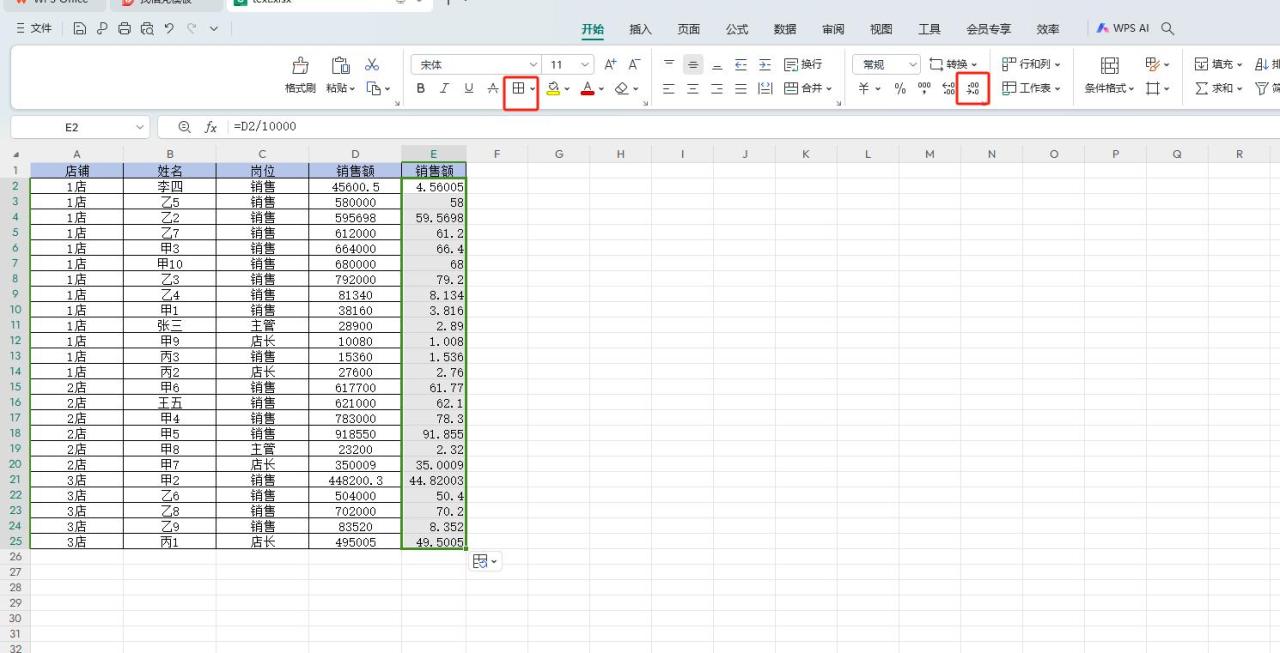The height and width of the screenshot is (653, 1280).
Task: Click the borders grid icon
Action: point(518,88)
